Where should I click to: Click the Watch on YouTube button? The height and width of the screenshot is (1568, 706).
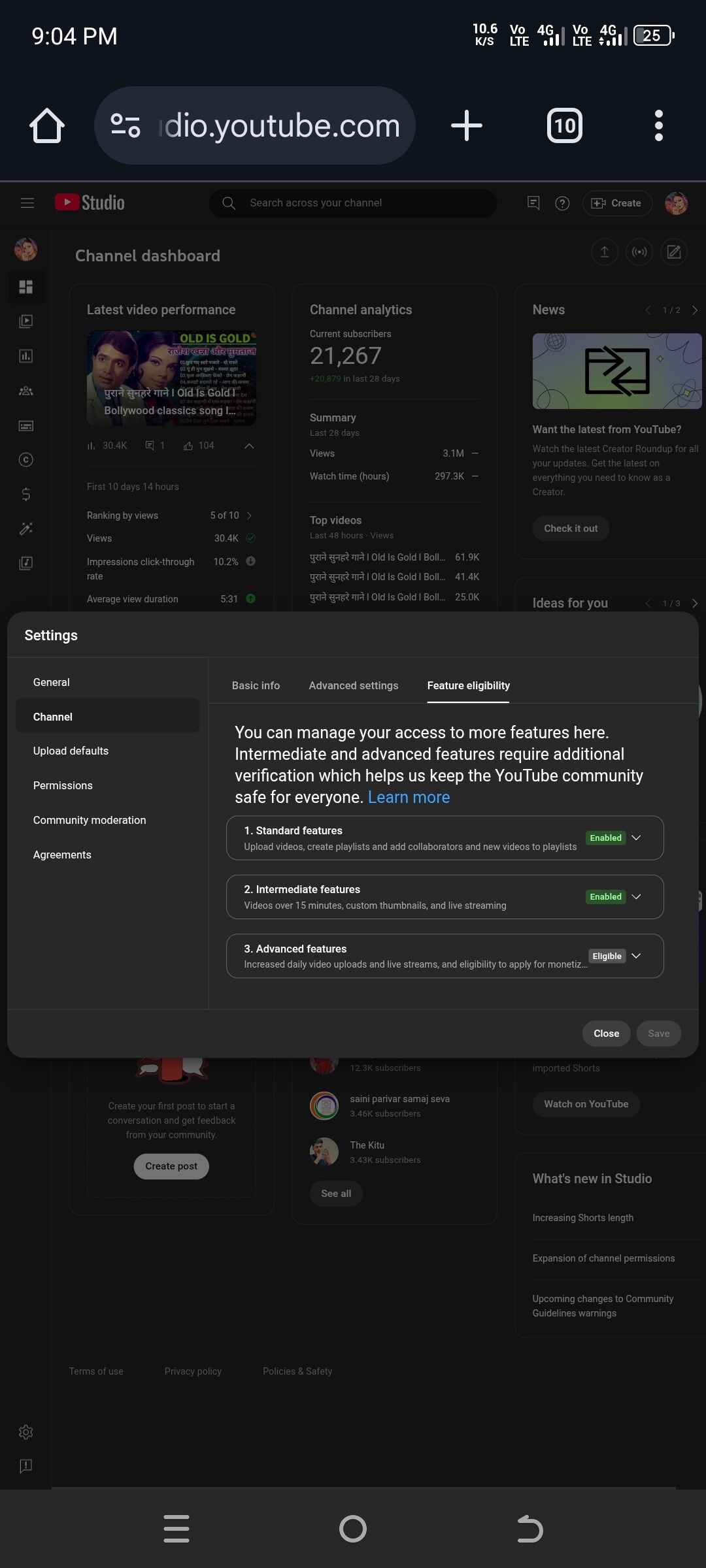[586, 1104]
